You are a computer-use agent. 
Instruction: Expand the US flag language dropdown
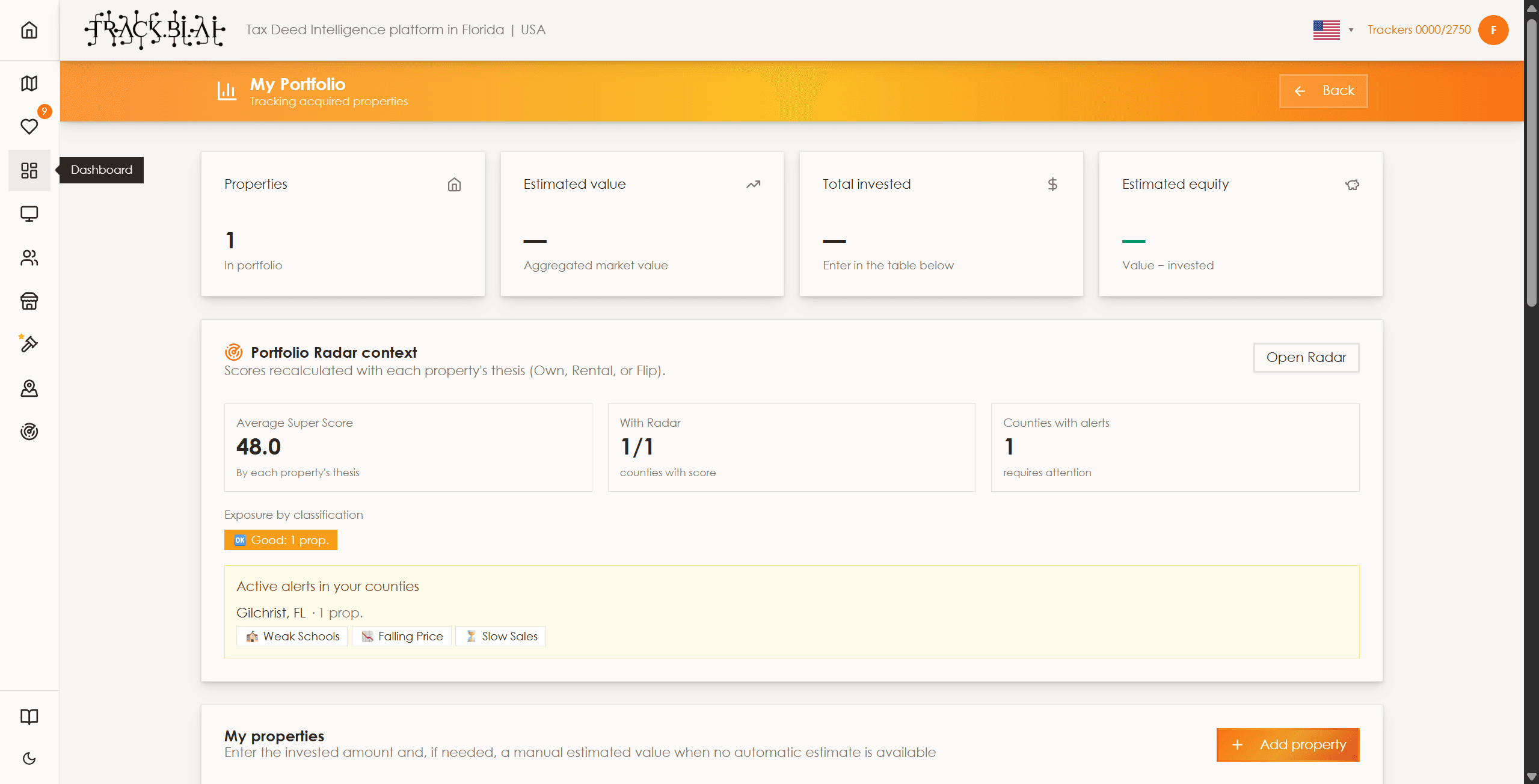[x=1333, y=29]
